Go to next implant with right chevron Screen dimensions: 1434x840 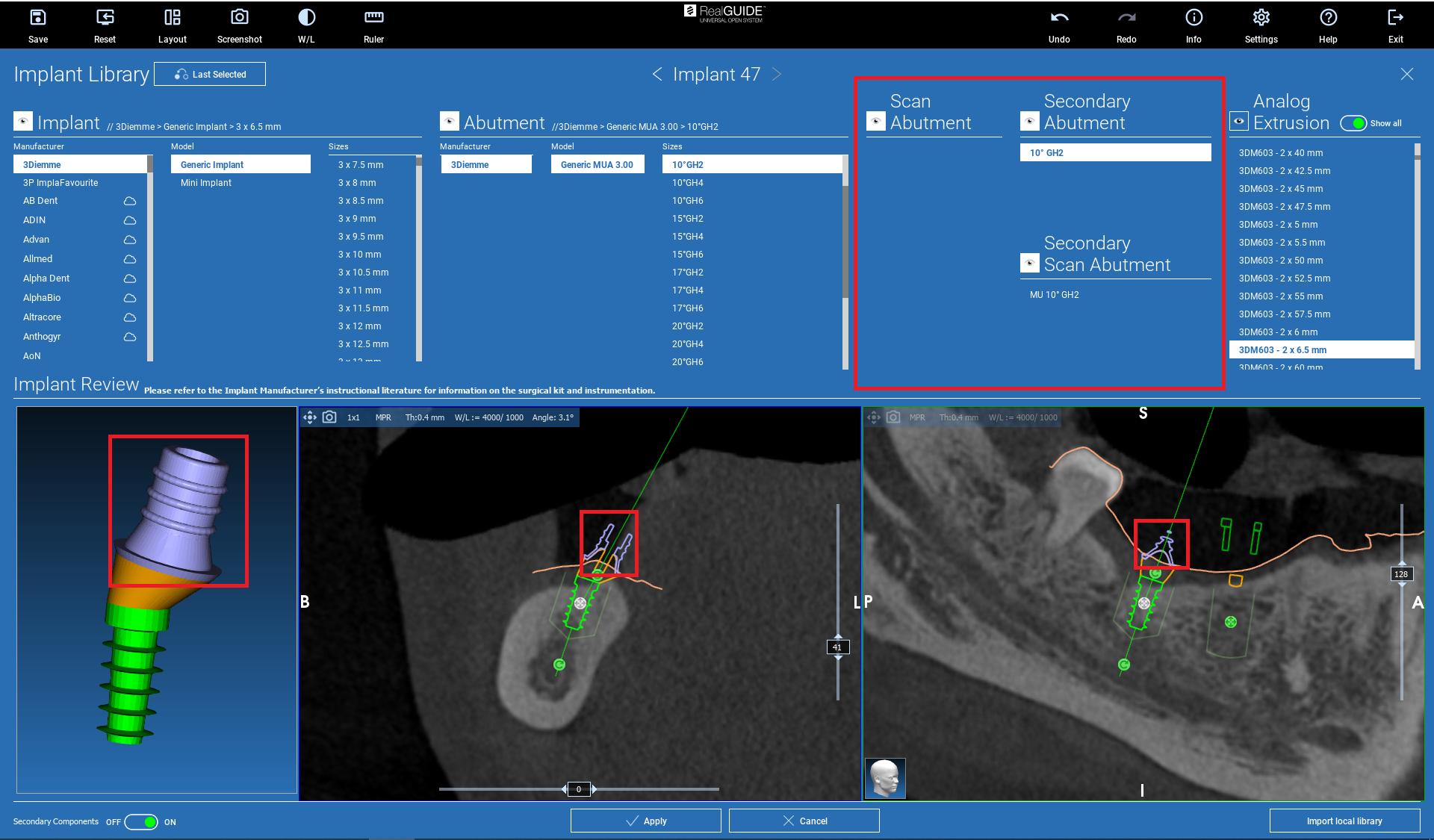(777, 74)
